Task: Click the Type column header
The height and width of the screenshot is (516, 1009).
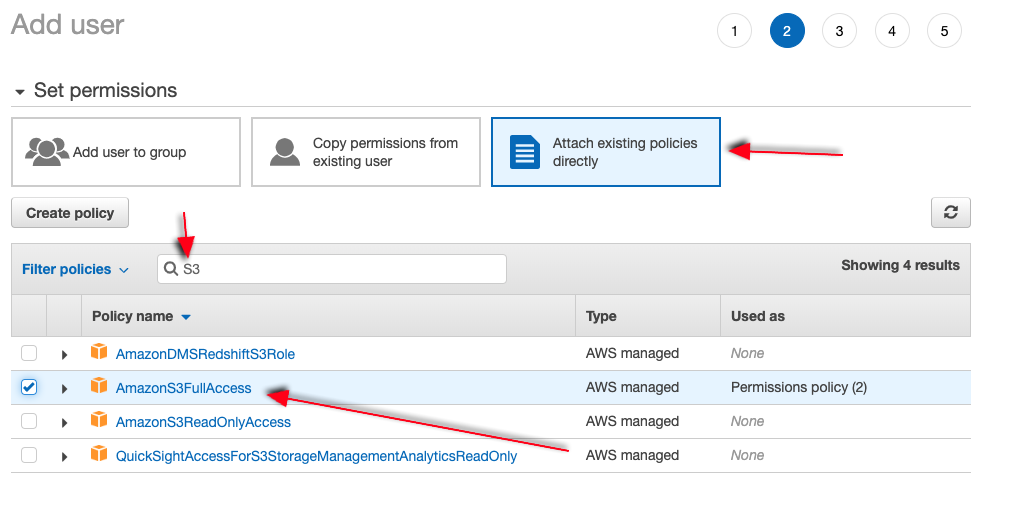Action: point(601,317)
